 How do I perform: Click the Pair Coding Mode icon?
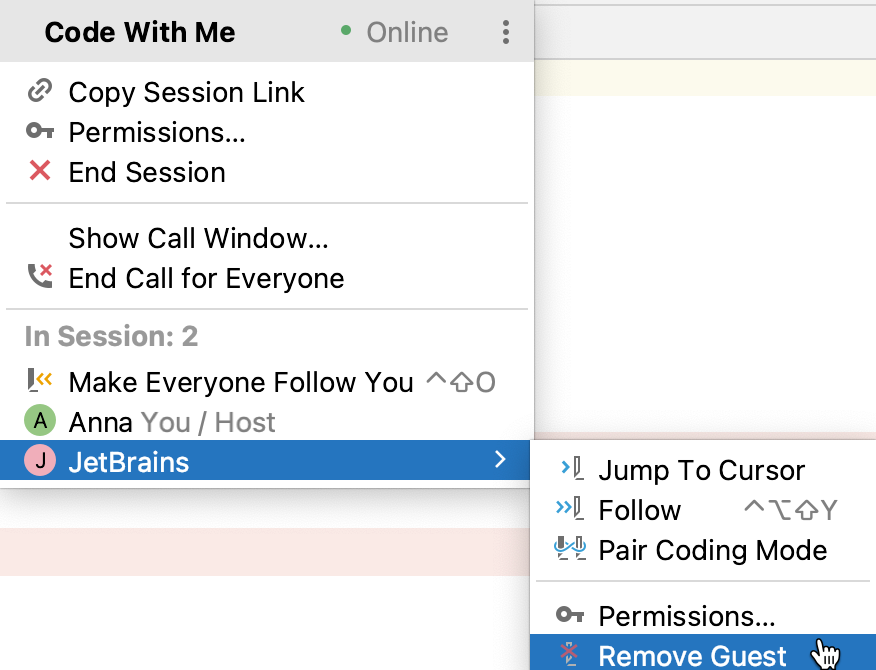coord(571,550)
